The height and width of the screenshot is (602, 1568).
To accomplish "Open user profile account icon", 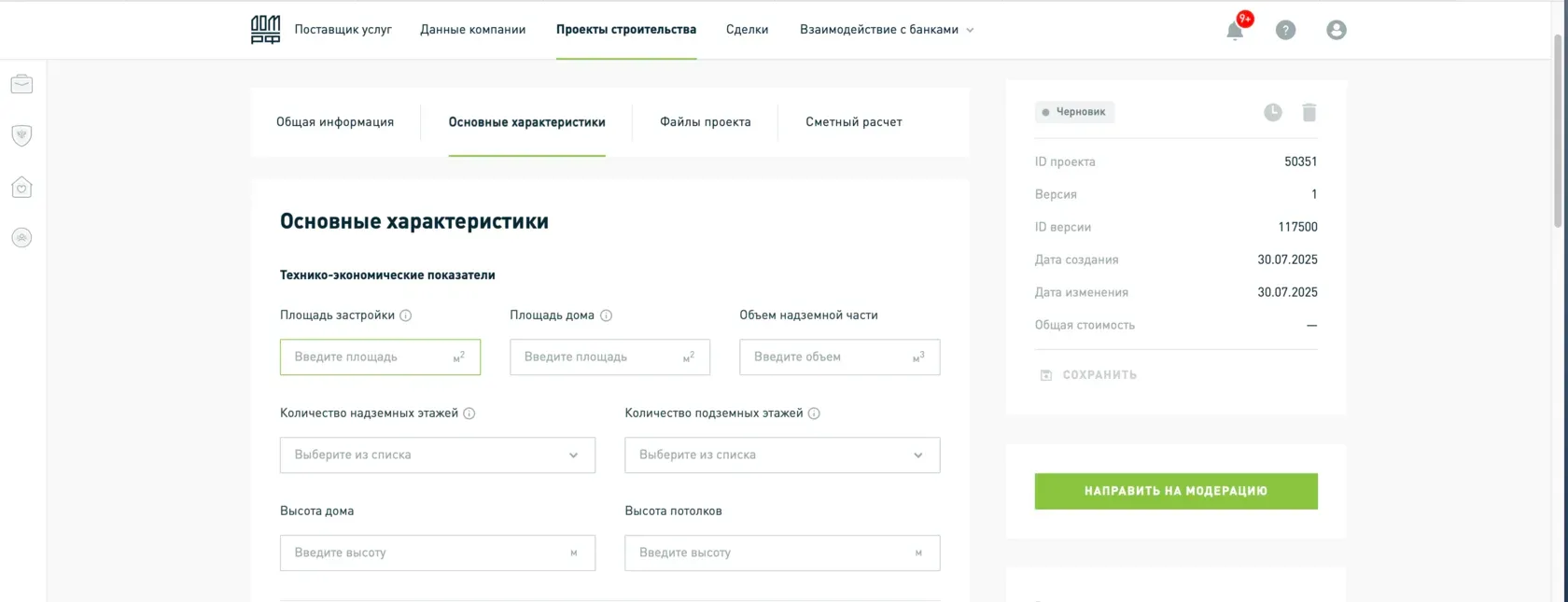I will 1336,30.
